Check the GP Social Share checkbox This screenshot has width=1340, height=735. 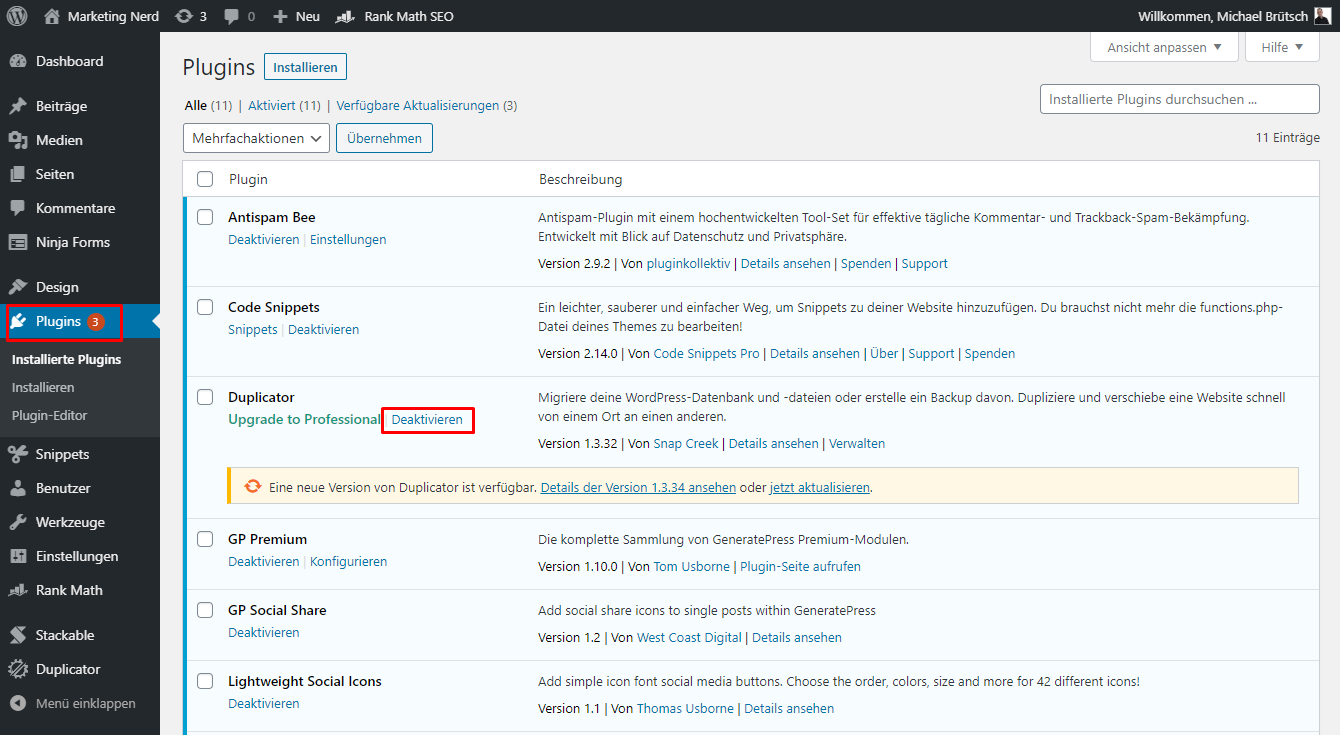tap(205, 610)
